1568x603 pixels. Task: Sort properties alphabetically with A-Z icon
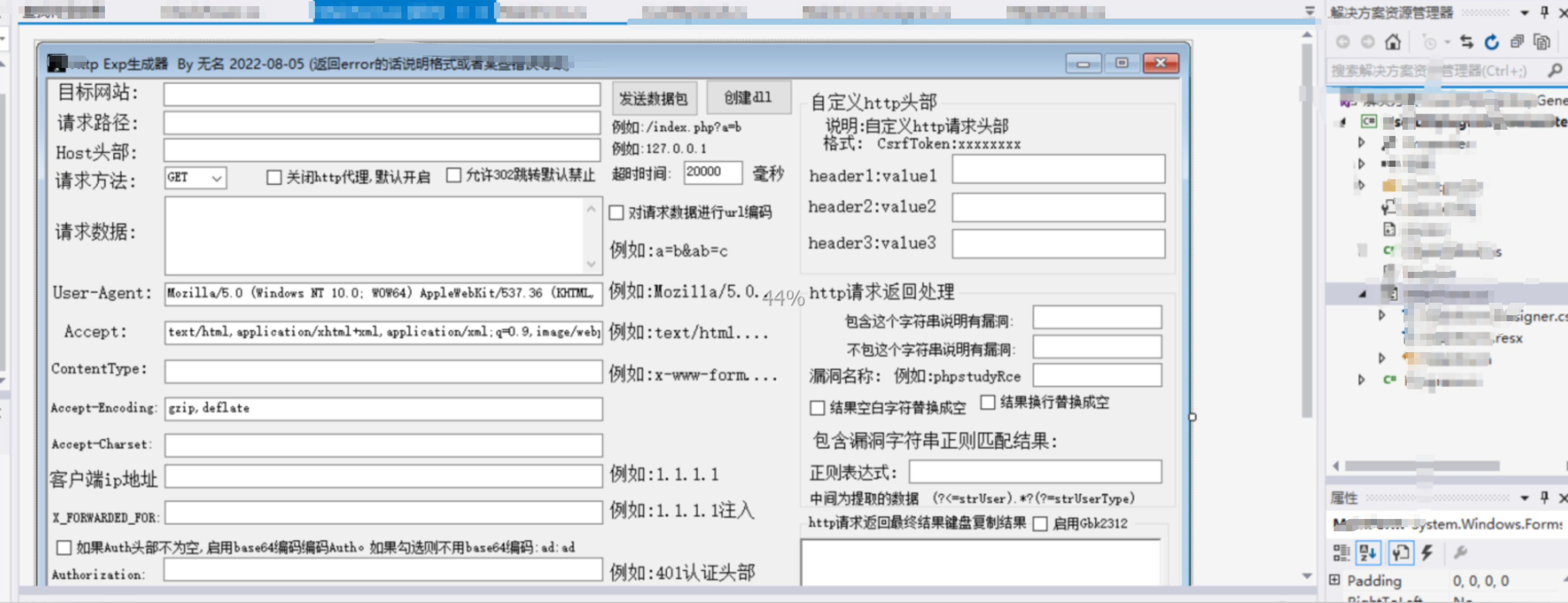click(1368, 552)
